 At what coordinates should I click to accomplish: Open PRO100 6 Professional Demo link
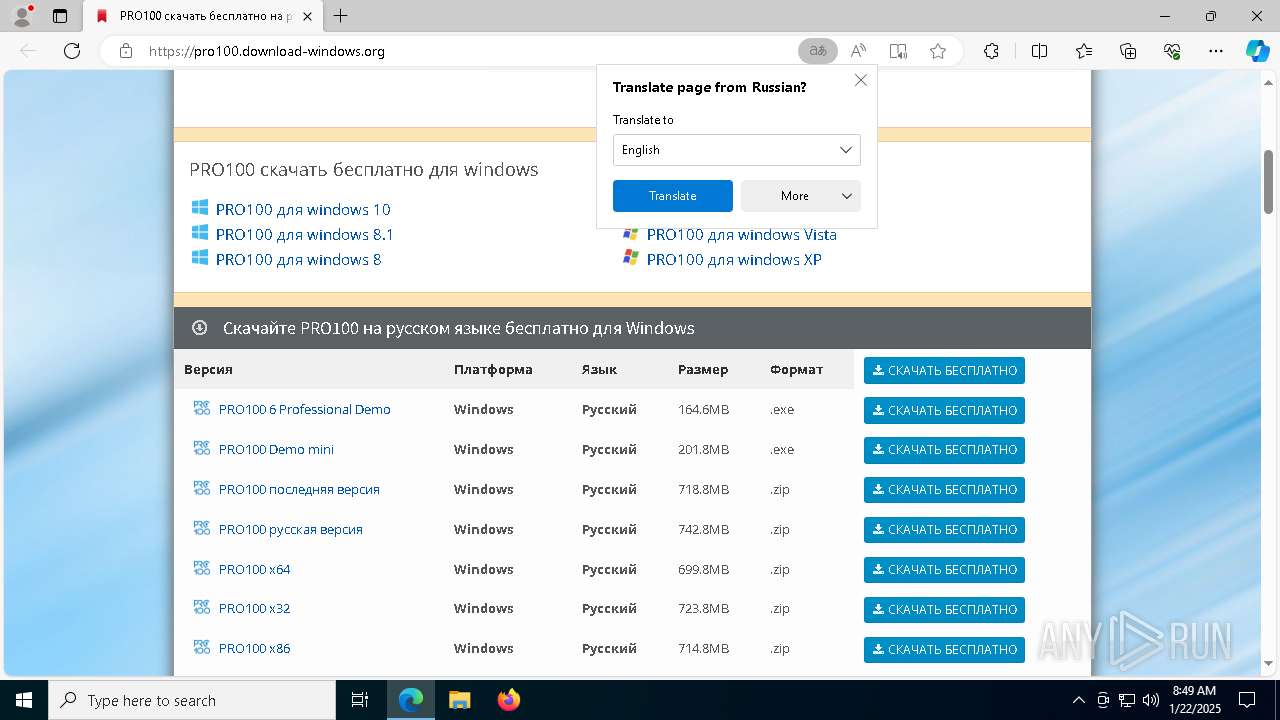pos(304,409)
